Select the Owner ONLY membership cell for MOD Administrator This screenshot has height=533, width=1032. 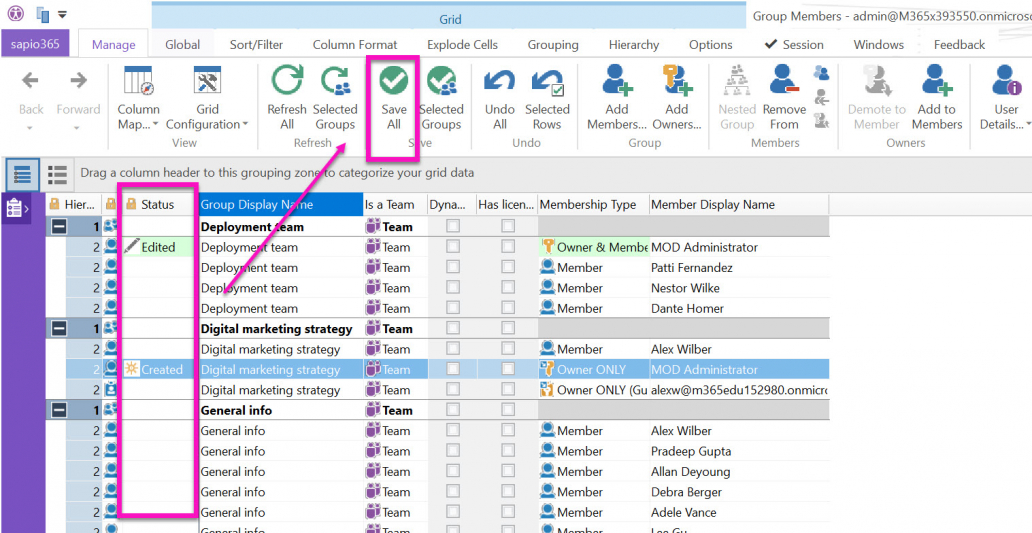coord(593,370)
